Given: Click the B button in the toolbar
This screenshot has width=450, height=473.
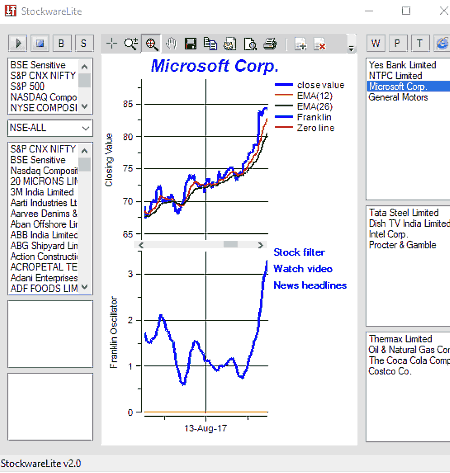Looking at the screenshot, I should tap(62, 43).
